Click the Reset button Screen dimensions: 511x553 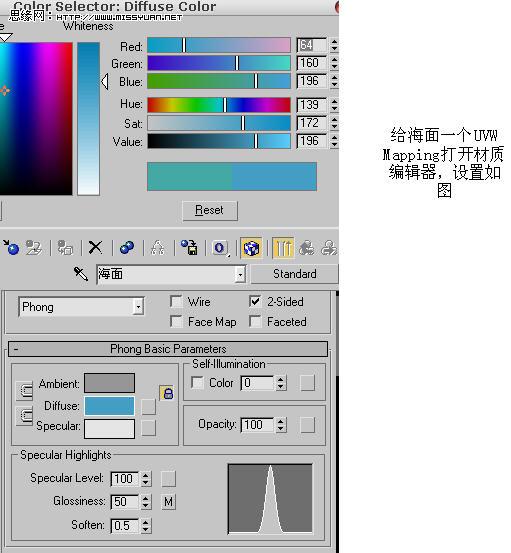210,211
